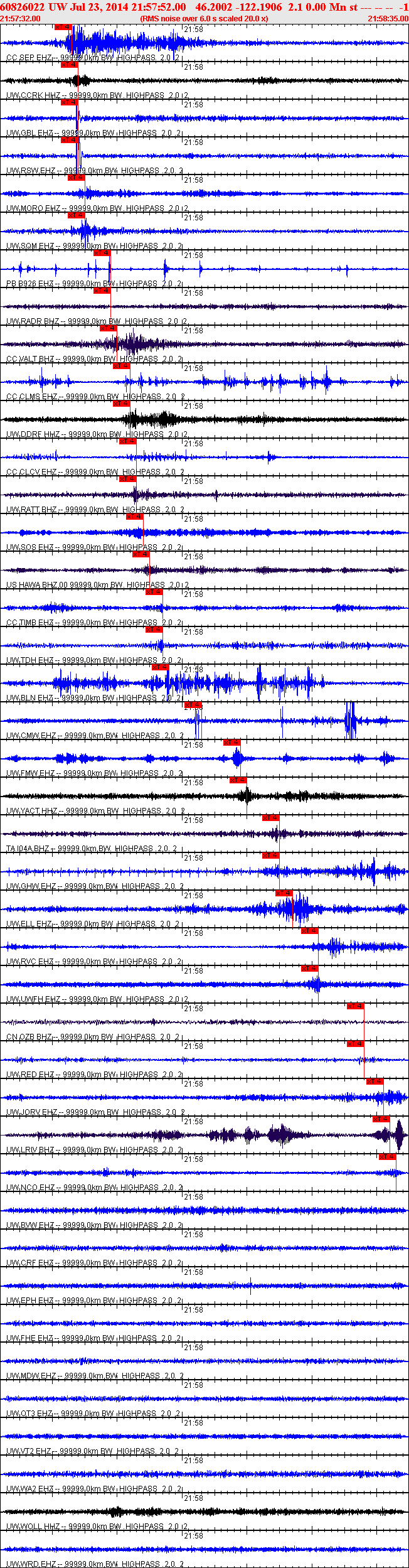This screenshot has width=409, height=1568.
Task: Click the UW.OT3 EHZ station label
Action: (x=30, y=1414)
